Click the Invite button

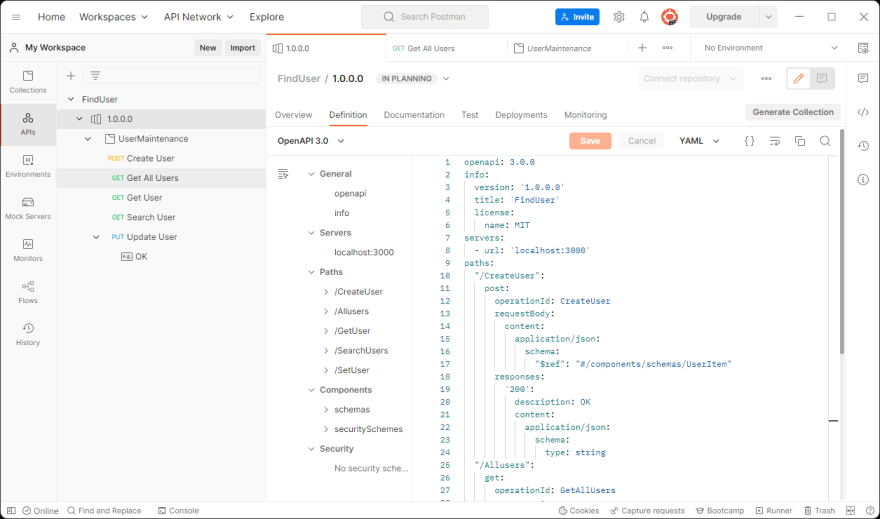pos(577,17)
